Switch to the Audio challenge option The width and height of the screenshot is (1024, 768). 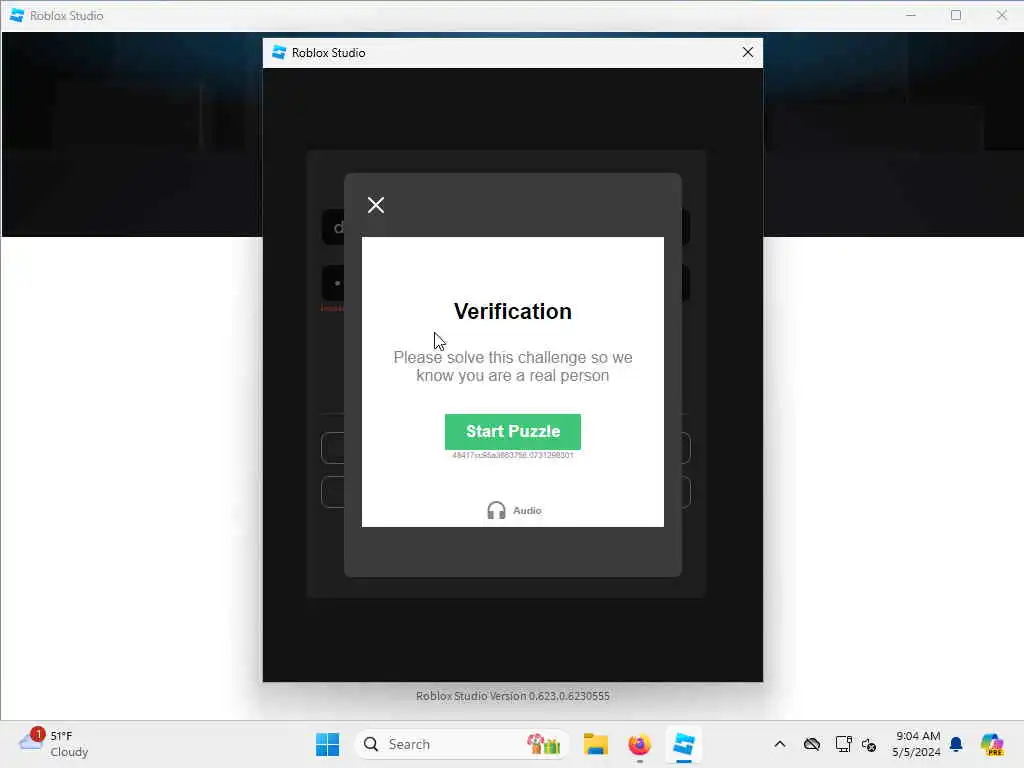click(x=515, y=510)
